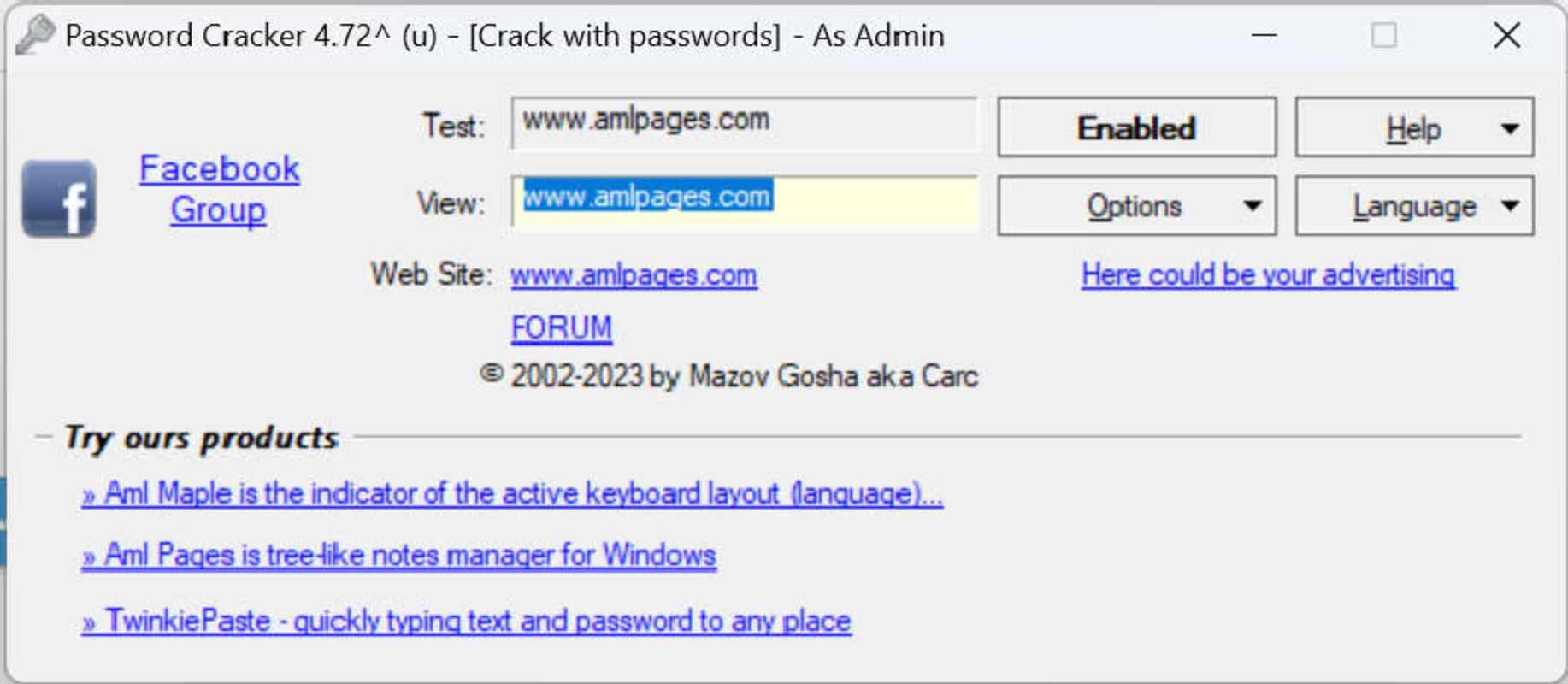Click the 'Here could be your advertising' link
Viewport: 1568px width, 684px height.
click(x=1269, y=274)
